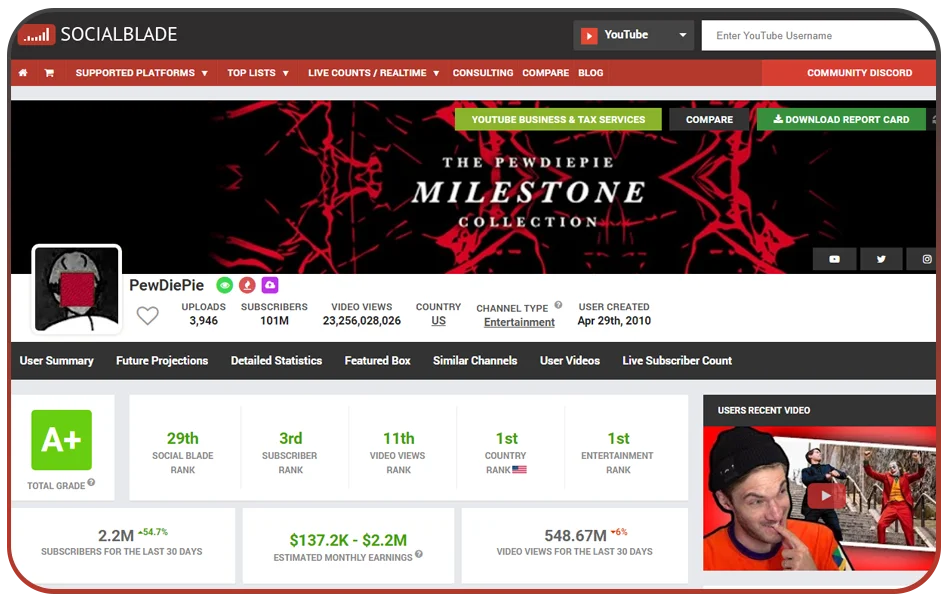Click PewDiePie's profile avatar
Viewport: 950px width, 600px height.
point(76,289)
